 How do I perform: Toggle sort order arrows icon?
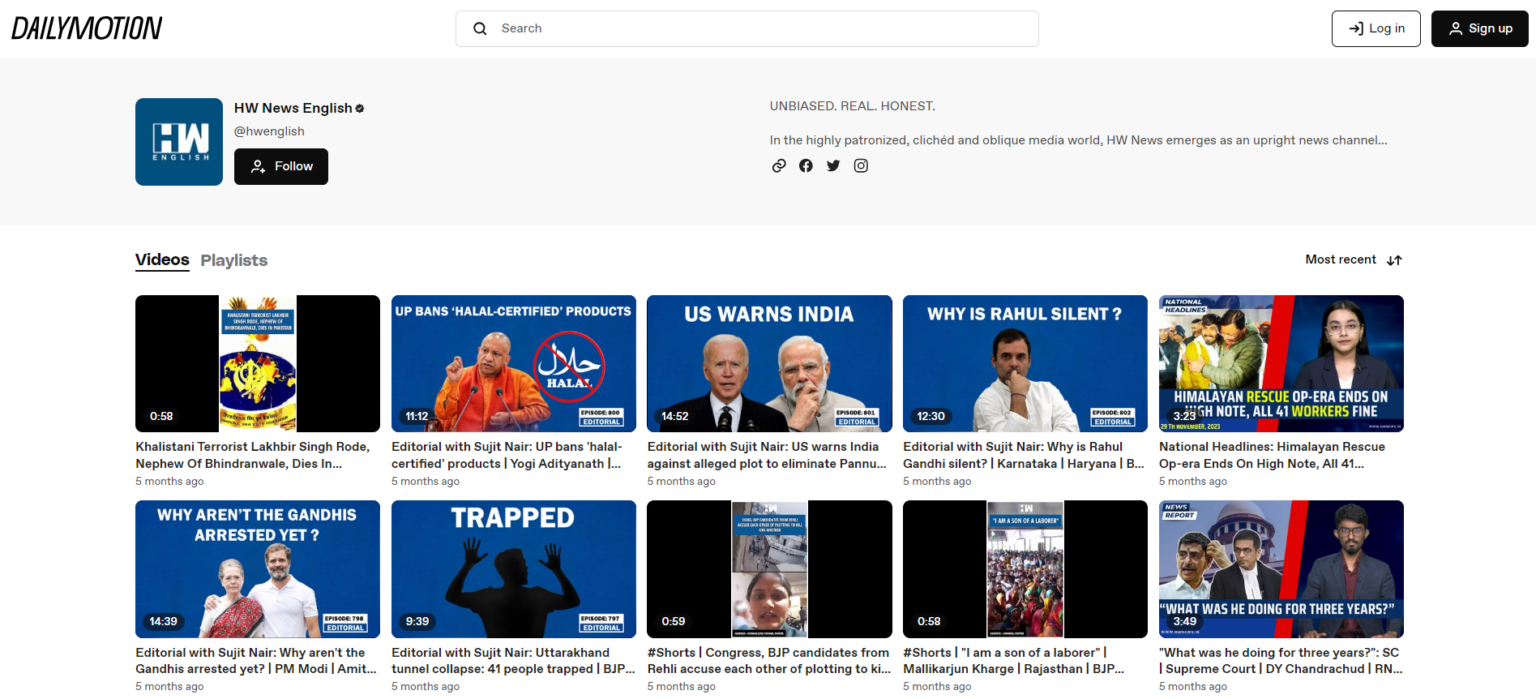(1394, 260)
